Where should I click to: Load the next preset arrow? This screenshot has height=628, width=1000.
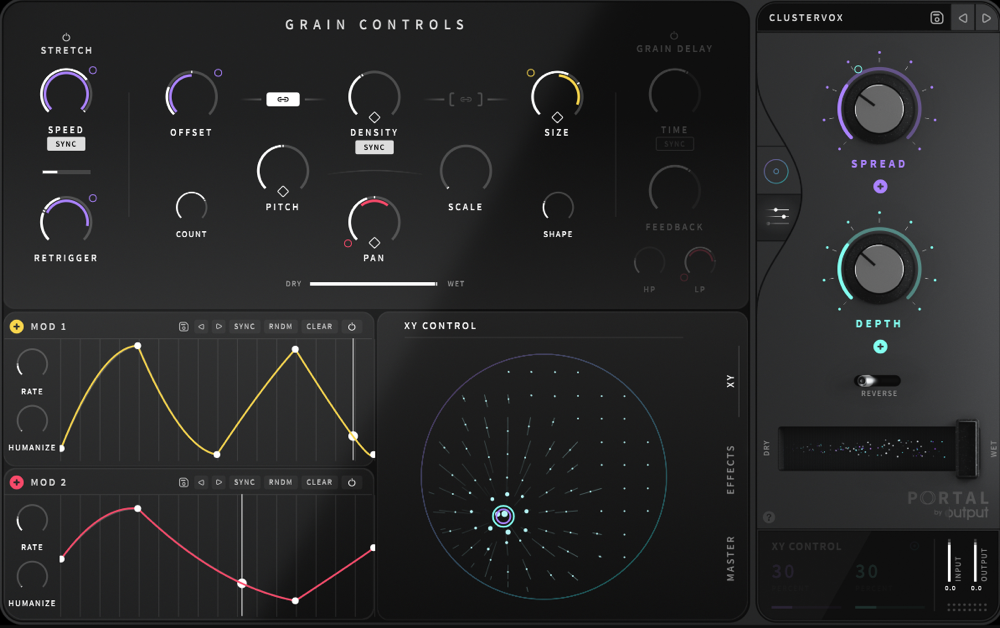pos(985,17)
